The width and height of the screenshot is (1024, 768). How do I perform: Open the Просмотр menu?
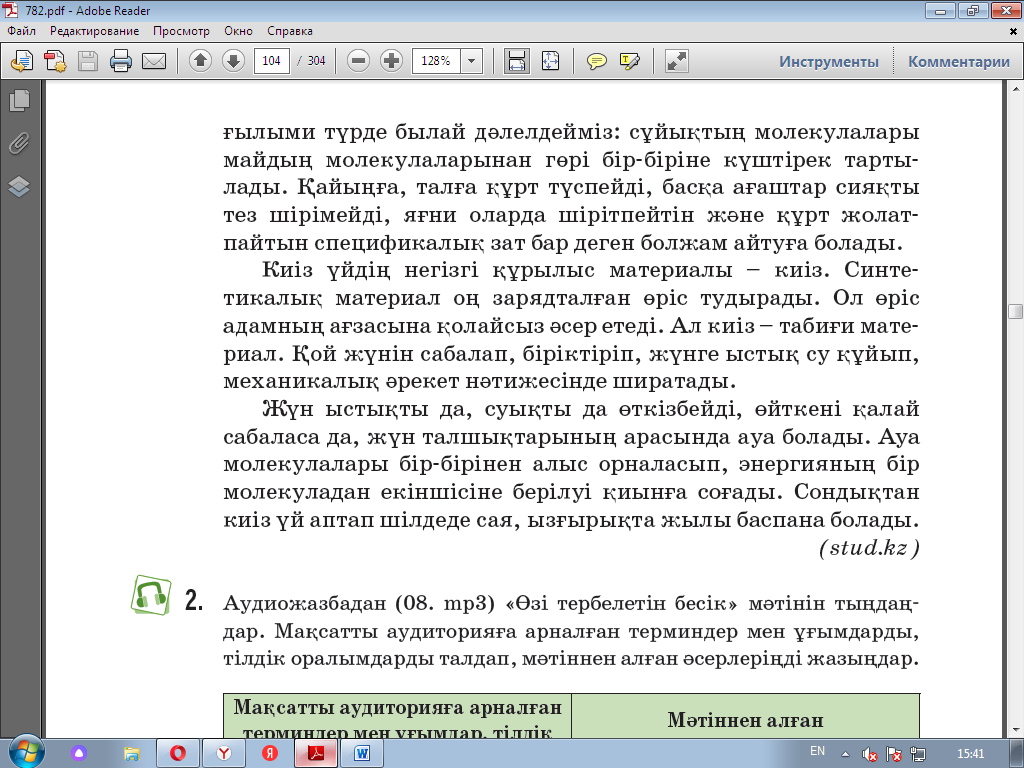click(x=182, y=31)
